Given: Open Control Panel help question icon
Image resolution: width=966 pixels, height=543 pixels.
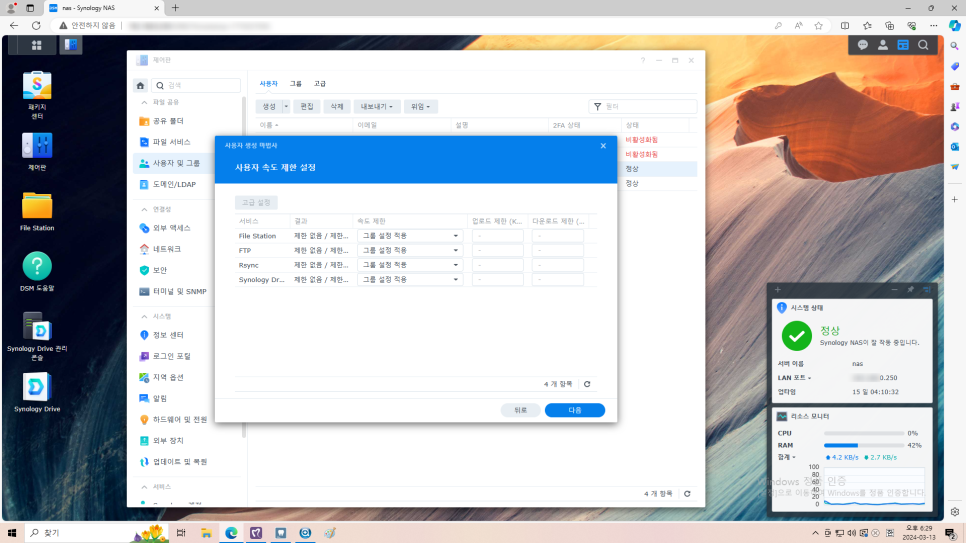Looking at the screenshot, I should pos(643,60).
